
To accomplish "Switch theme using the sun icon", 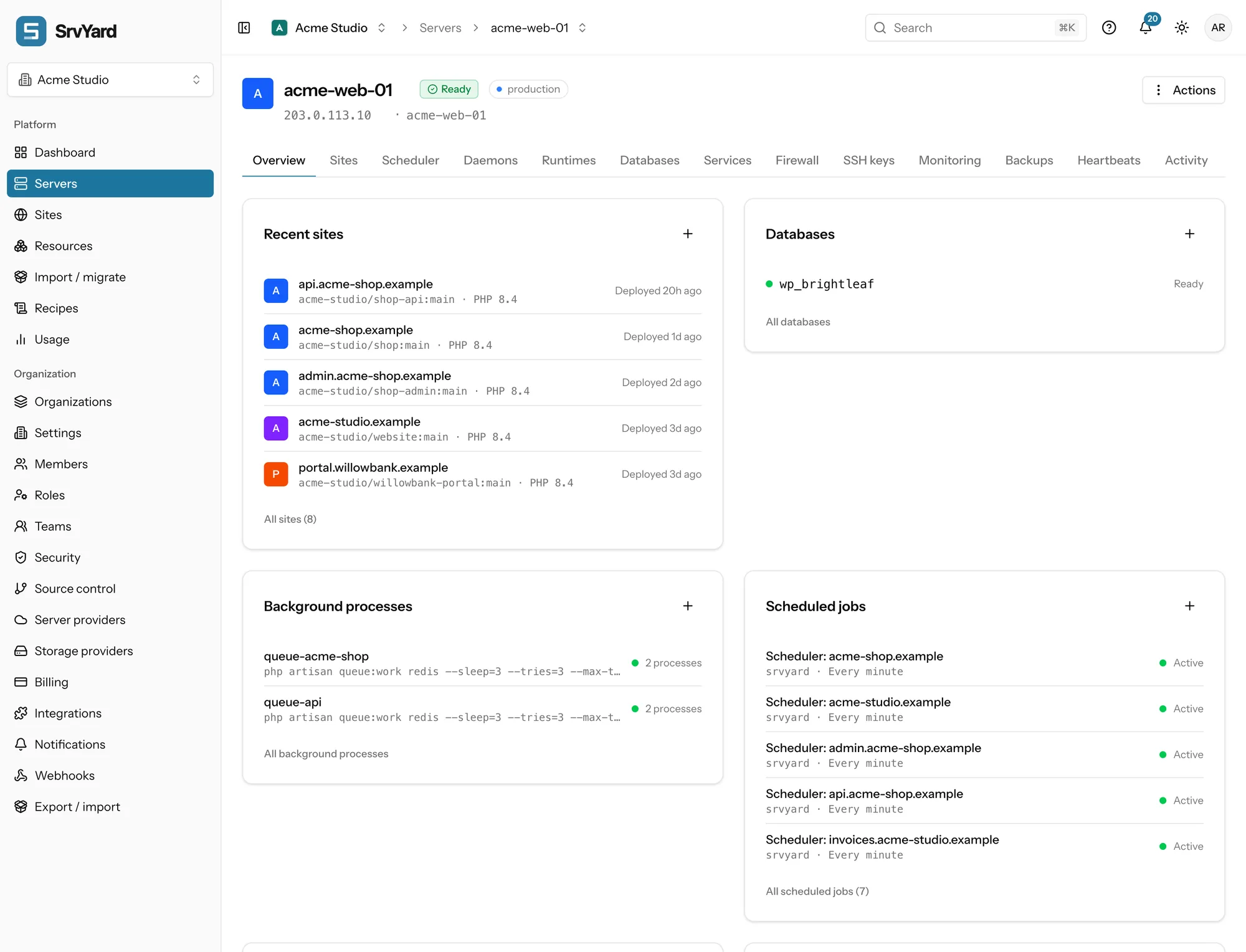I will coord(1182,28).
